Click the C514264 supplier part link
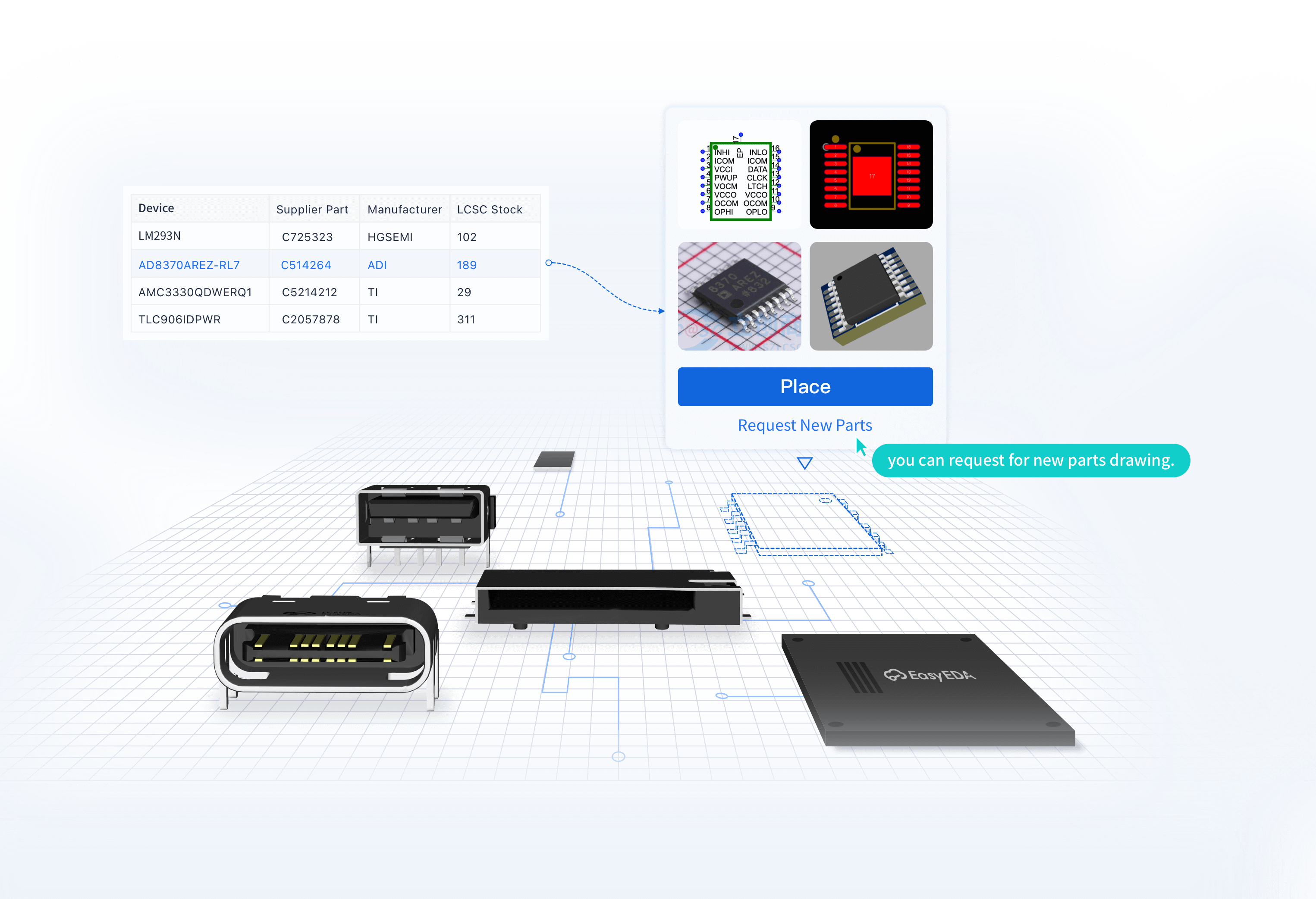This screenshot has height=899, width=1316. coord(306,265)
